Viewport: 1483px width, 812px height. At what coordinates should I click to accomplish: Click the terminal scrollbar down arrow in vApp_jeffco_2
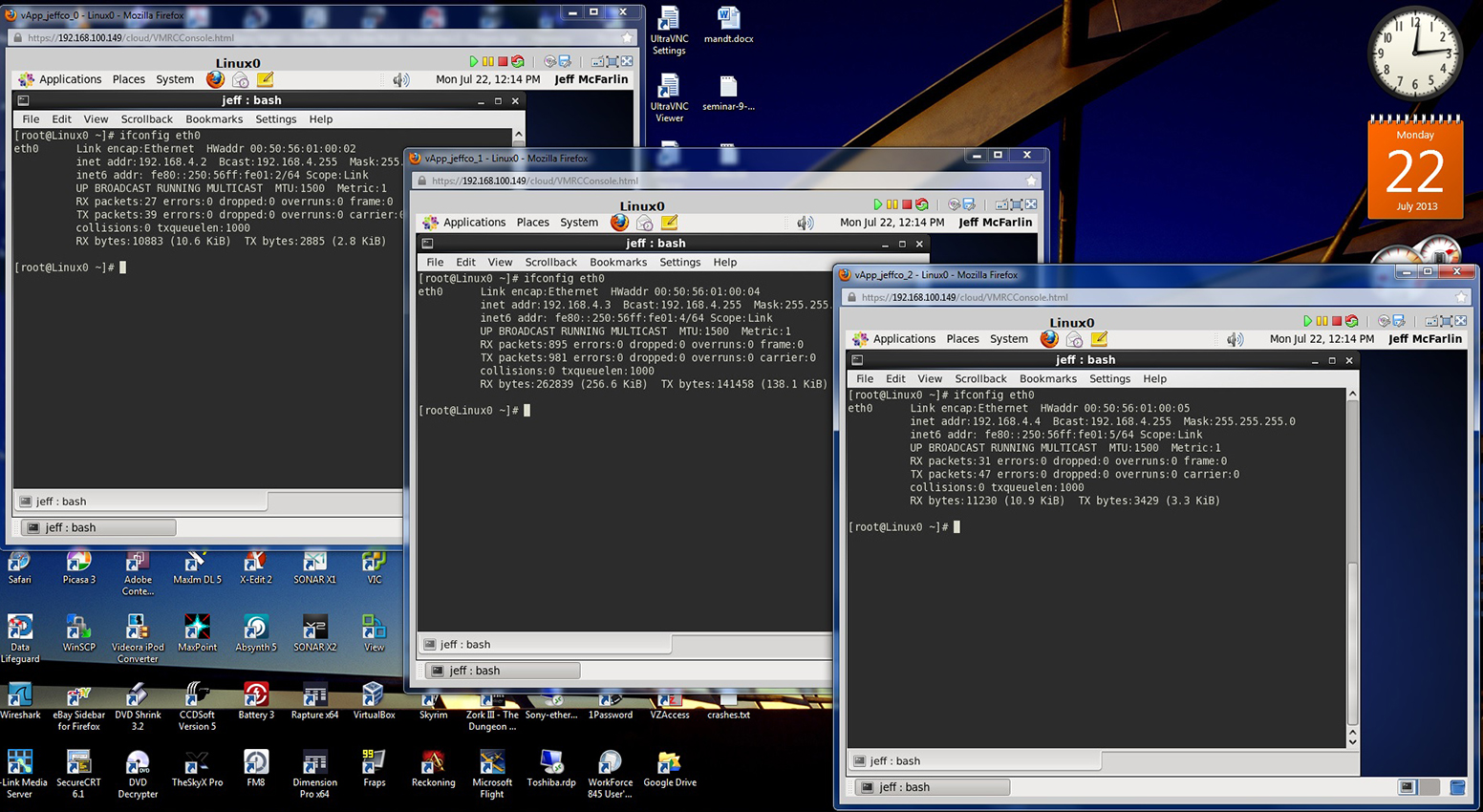click(1352, 741)
